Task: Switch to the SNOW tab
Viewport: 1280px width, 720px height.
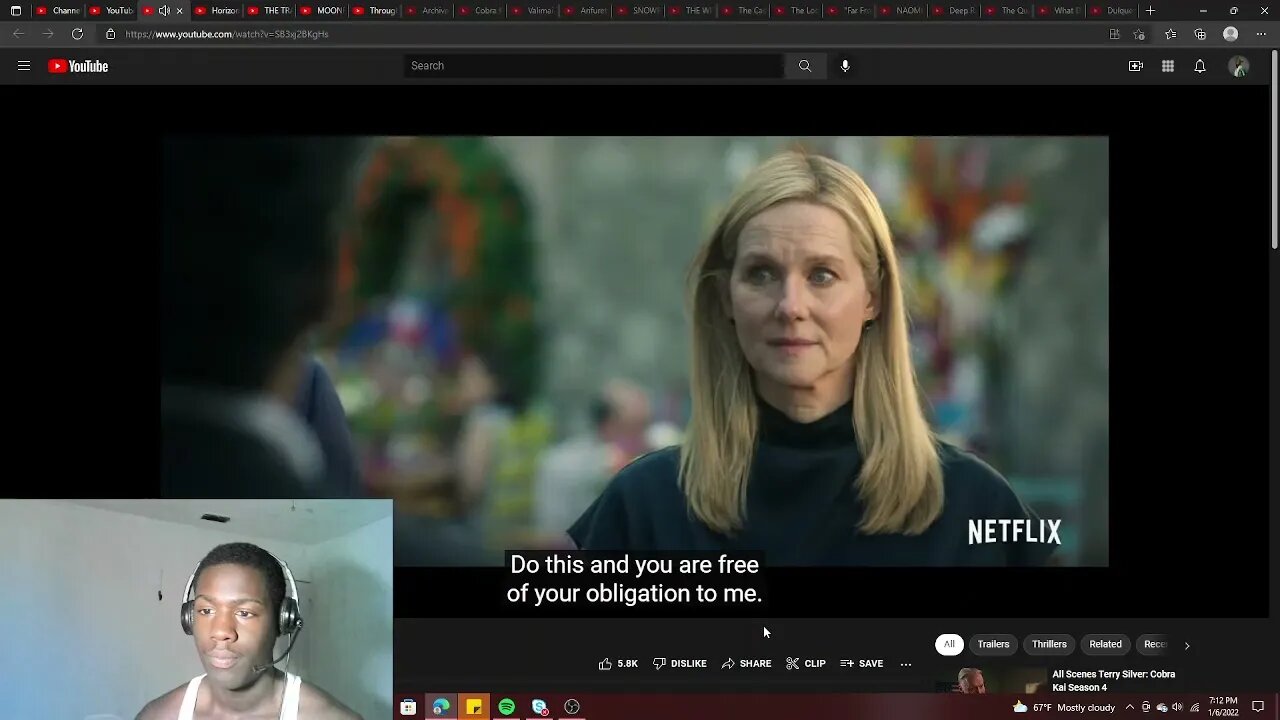Action: click(x=638, y=11)
